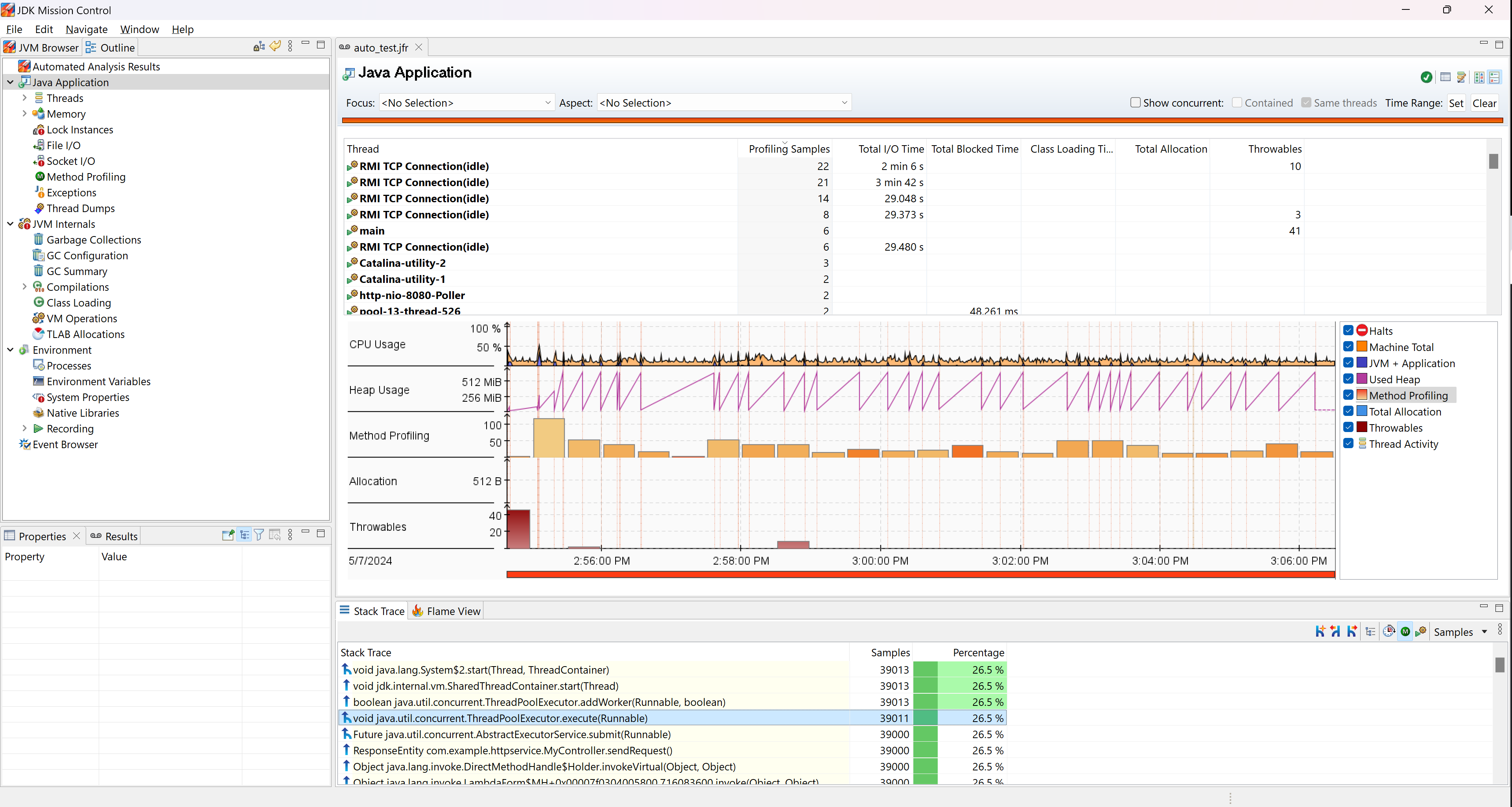Viewport: 1512px width, 807px height.
Task: Open Method Profiling page in outline
Action: click(86, 177)
